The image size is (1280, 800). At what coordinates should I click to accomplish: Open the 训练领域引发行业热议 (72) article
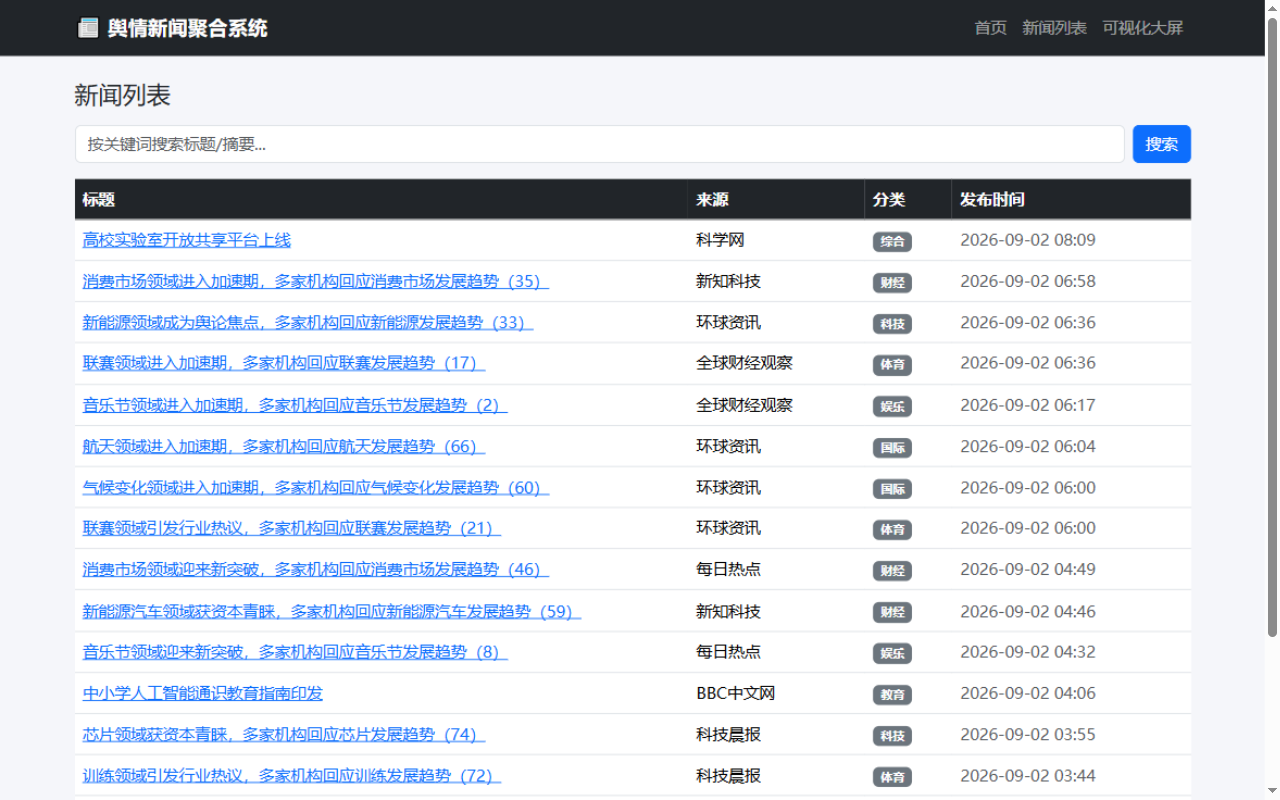coord(291,775)
